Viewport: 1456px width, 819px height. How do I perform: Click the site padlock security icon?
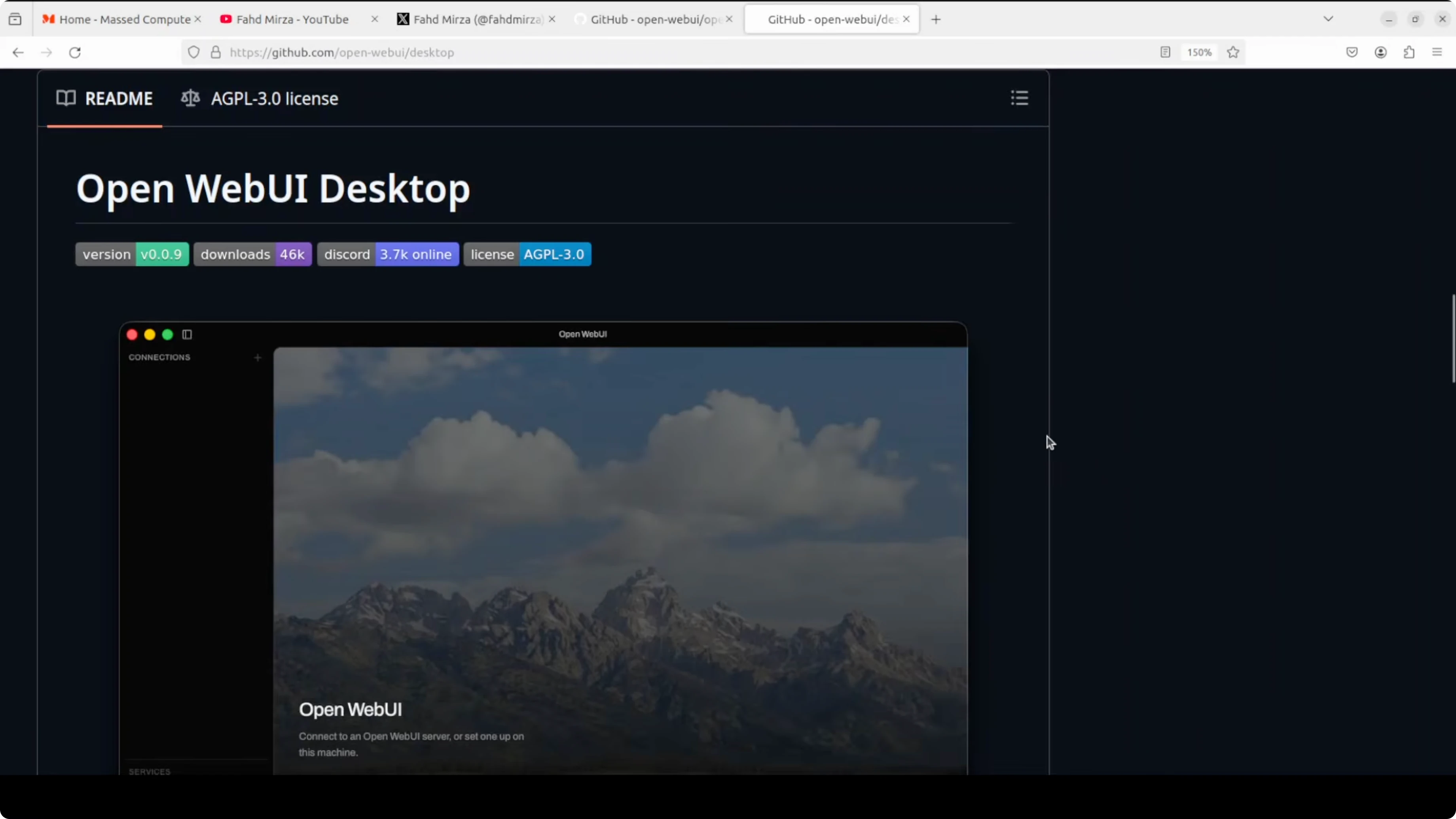(x=215, y=53)
